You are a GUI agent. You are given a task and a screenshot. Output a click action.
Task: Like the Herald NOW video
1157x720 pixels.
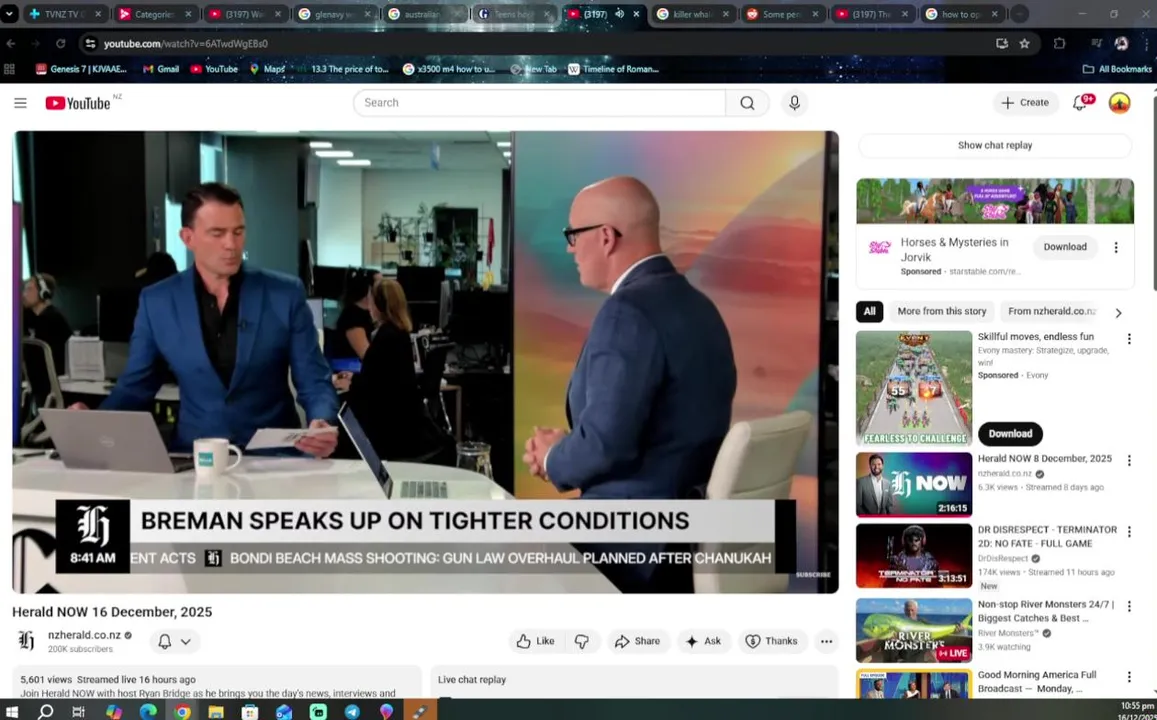[x=536, y=641]
